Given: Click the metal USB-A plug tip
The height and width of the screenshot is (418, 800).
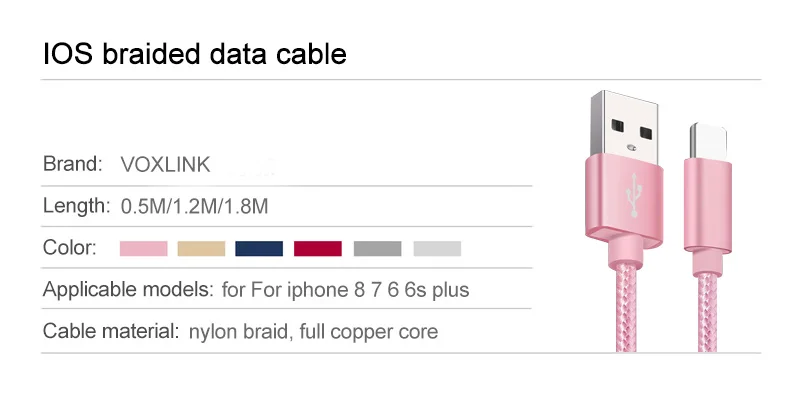Looking at the screenshot, I should coord(628,124).
